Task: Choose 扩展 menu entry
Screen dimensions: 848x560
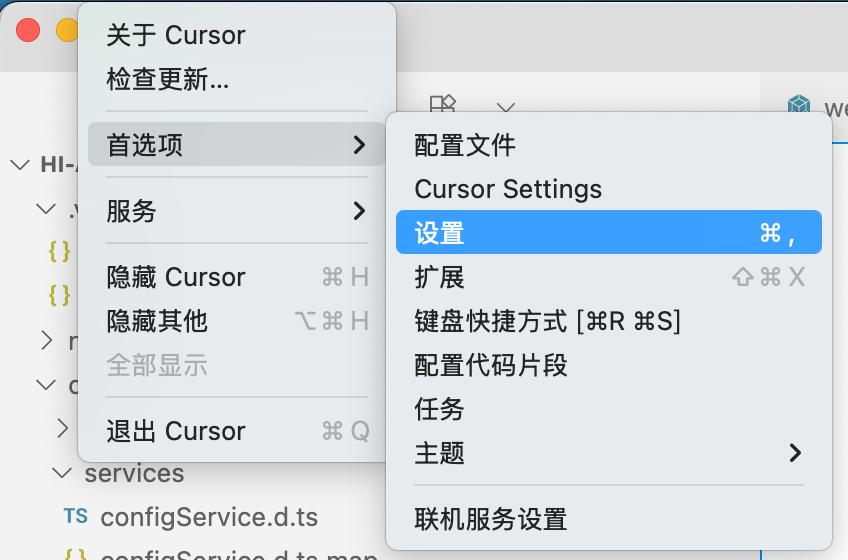Action: (440, 277)
